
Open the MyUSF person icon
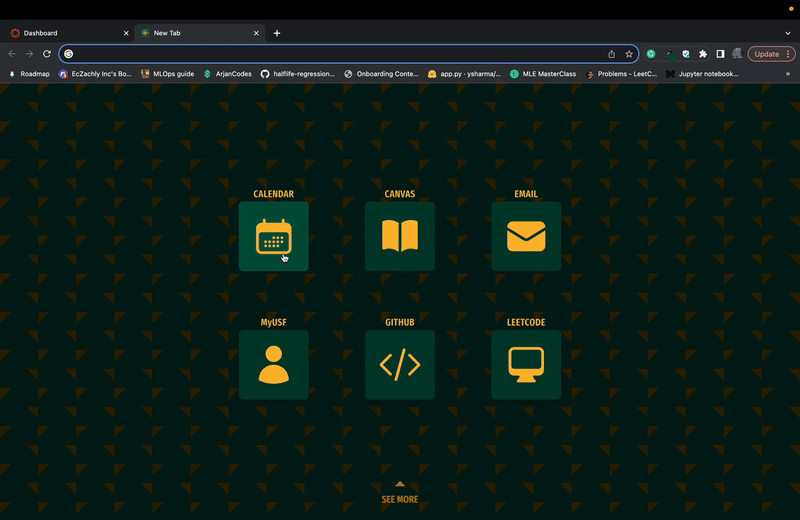(x=273, y=365)
